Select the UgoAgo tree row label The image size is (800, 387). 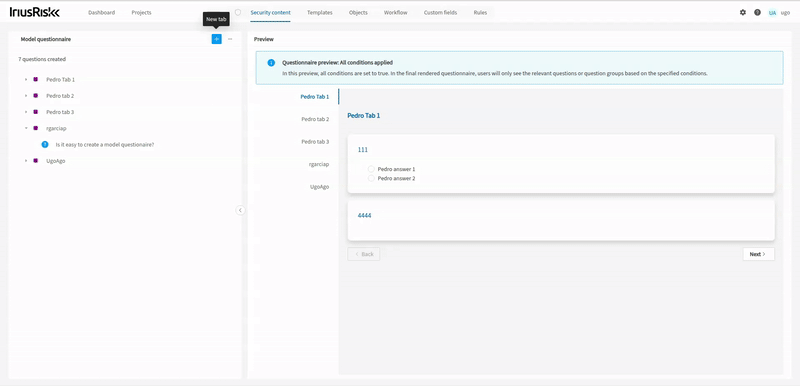(x=56, y=161)
